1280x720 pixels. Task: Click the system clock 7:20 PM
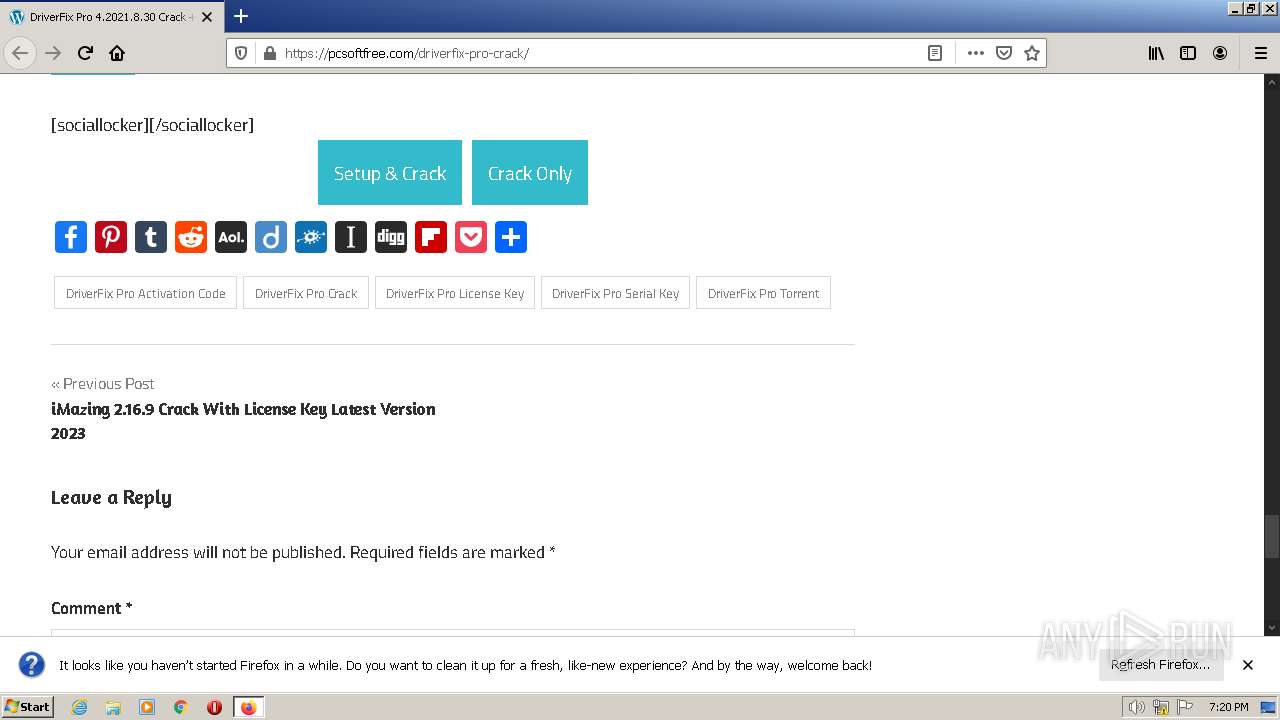(x=1229, y=707)
